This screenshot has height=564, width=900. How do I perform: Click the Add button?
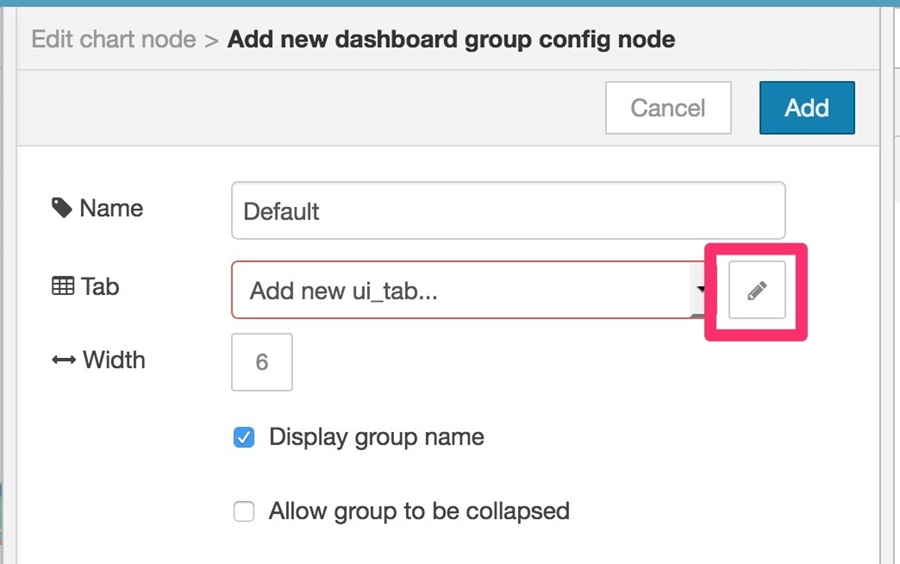[806, 108]
